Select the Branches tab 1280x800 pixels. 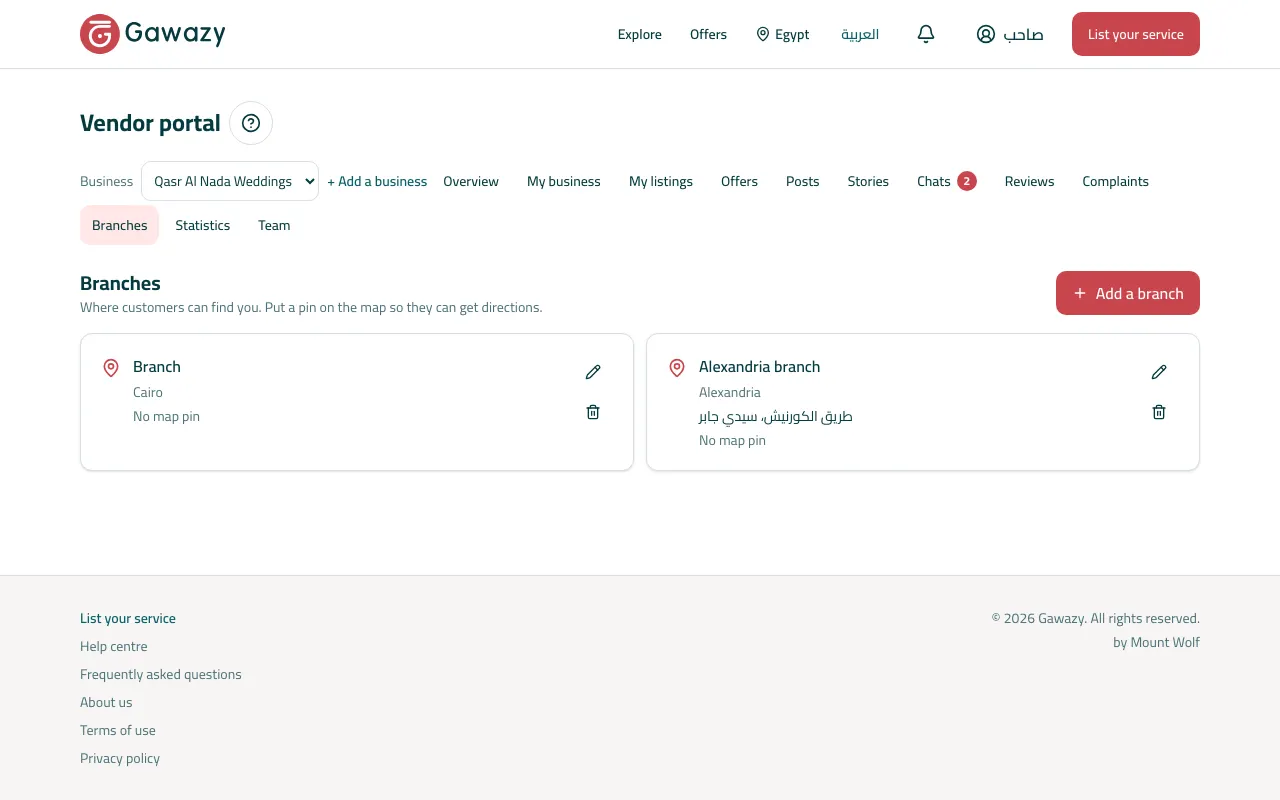click(120, 225)
